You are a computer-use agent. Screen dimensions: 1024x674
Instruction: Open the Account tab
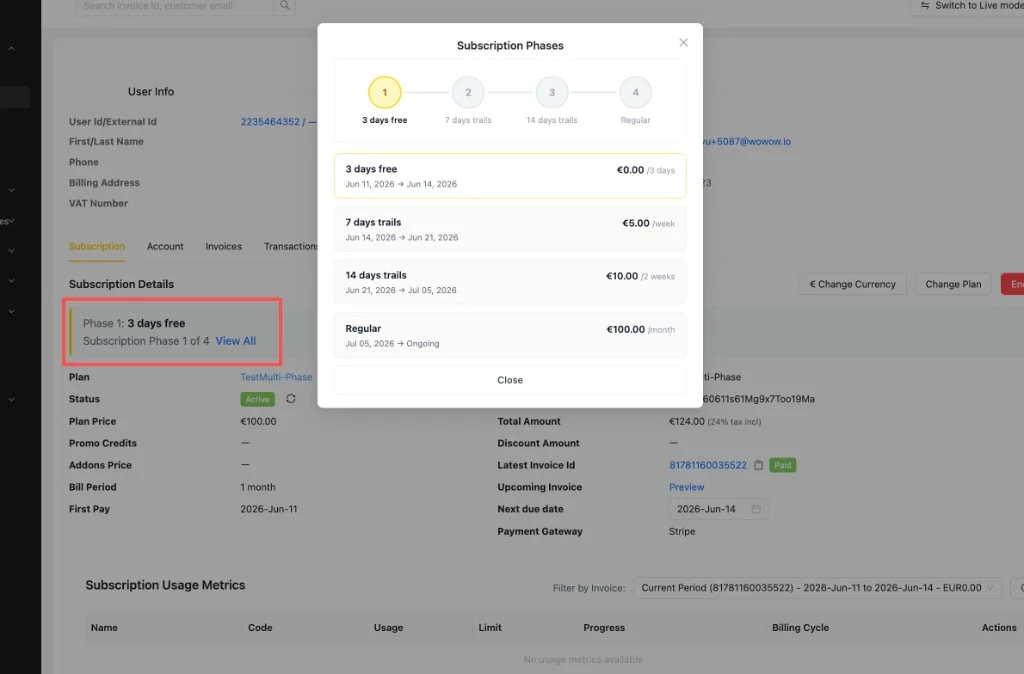[165, 246]
